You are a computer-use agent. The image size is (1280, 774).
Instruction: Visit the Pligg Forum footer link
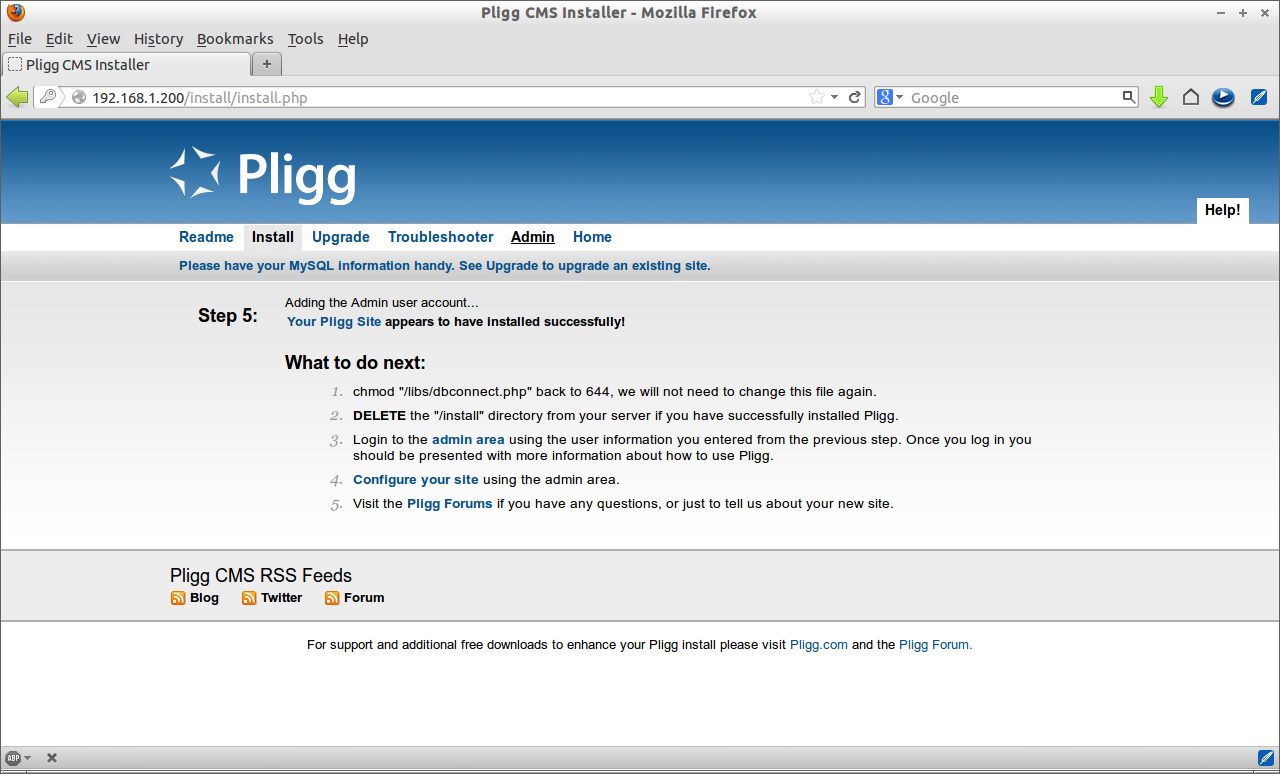936,645
